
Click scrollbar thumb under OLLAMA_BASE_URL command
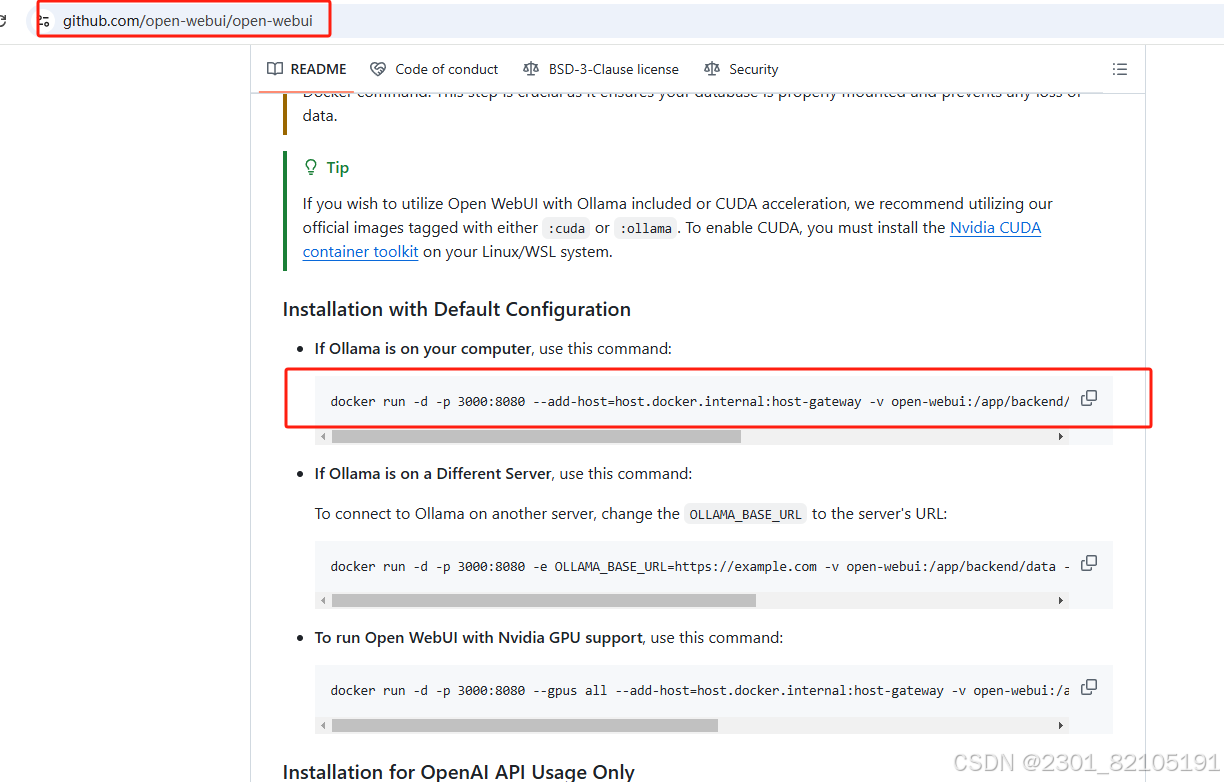(x=544, y=601)
